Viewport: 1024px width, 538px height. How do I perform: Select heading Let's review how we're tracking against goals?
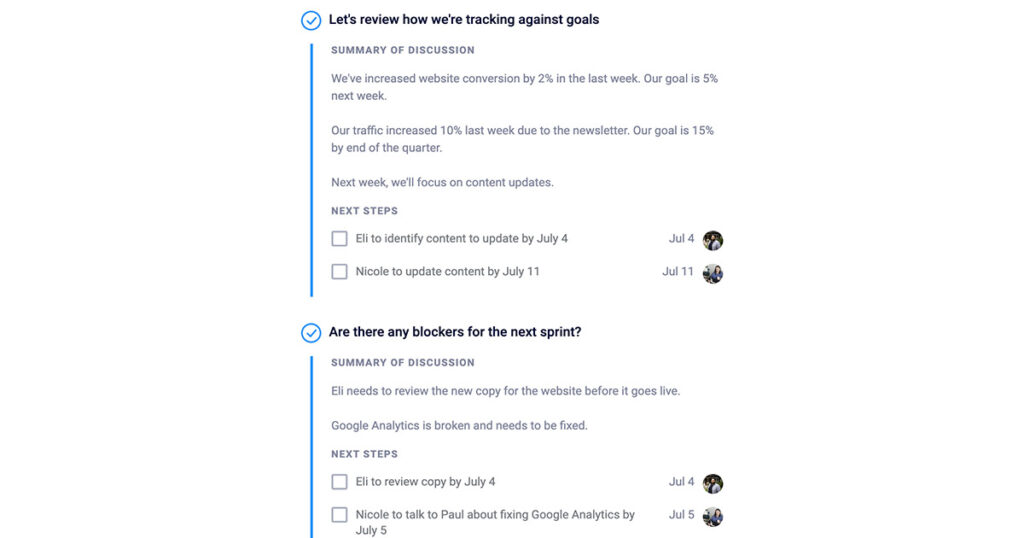464,20
